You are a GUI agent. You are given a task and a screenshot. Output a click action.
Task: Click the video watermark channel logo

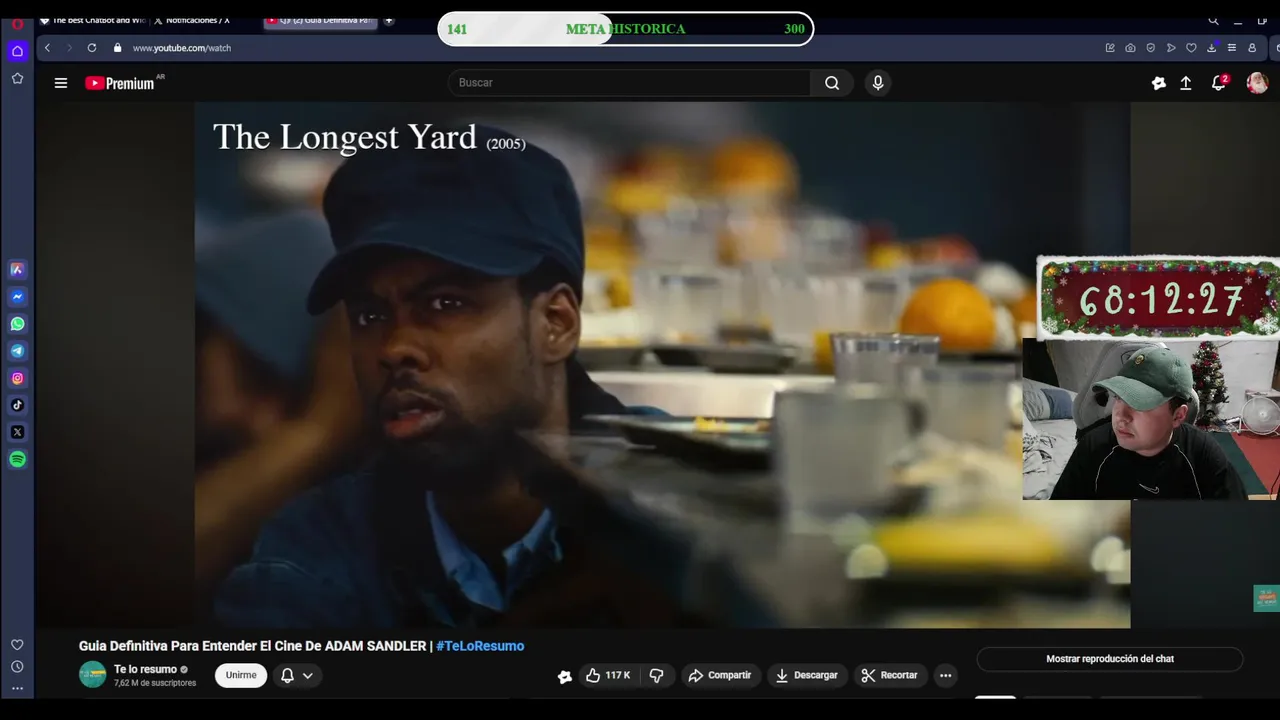(x=1266, y=598)
